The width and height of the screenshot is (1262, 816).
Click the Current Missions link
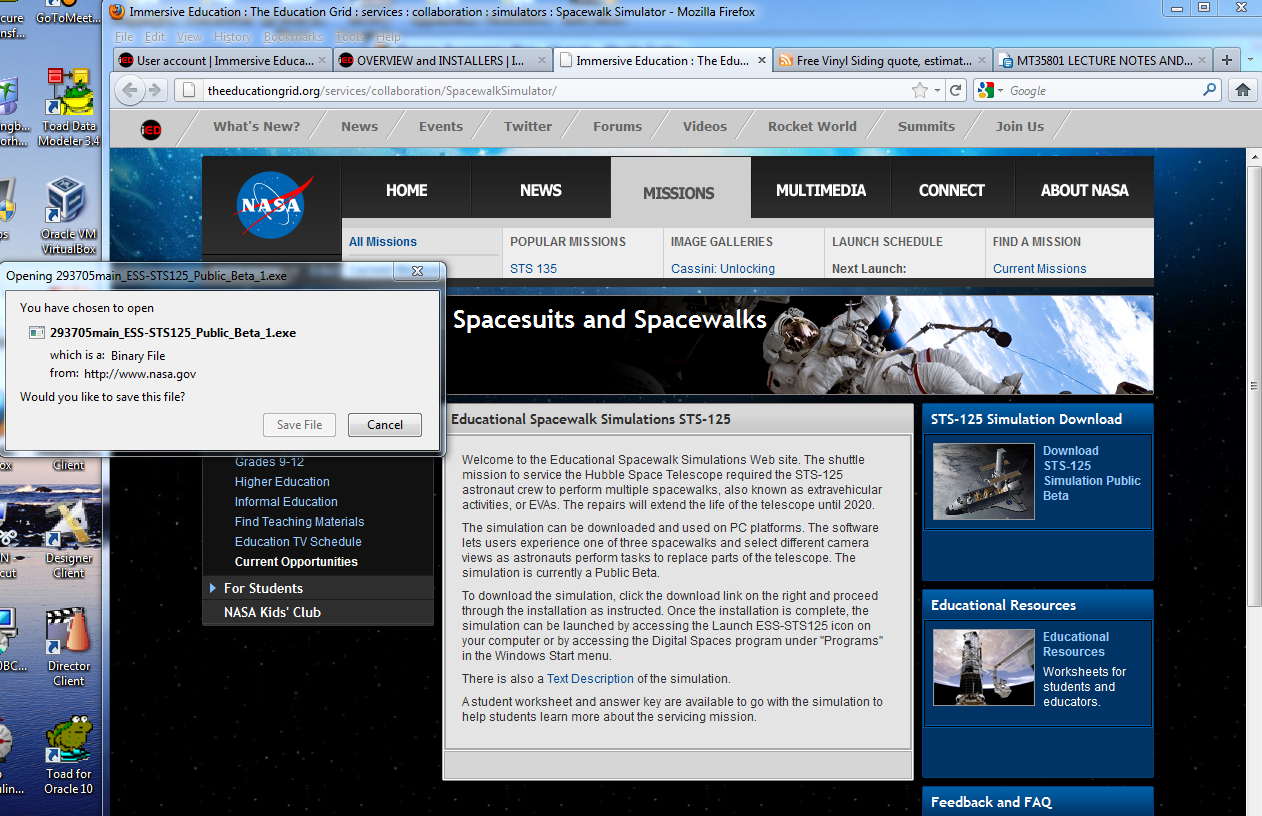click(x=1039, y=269)
